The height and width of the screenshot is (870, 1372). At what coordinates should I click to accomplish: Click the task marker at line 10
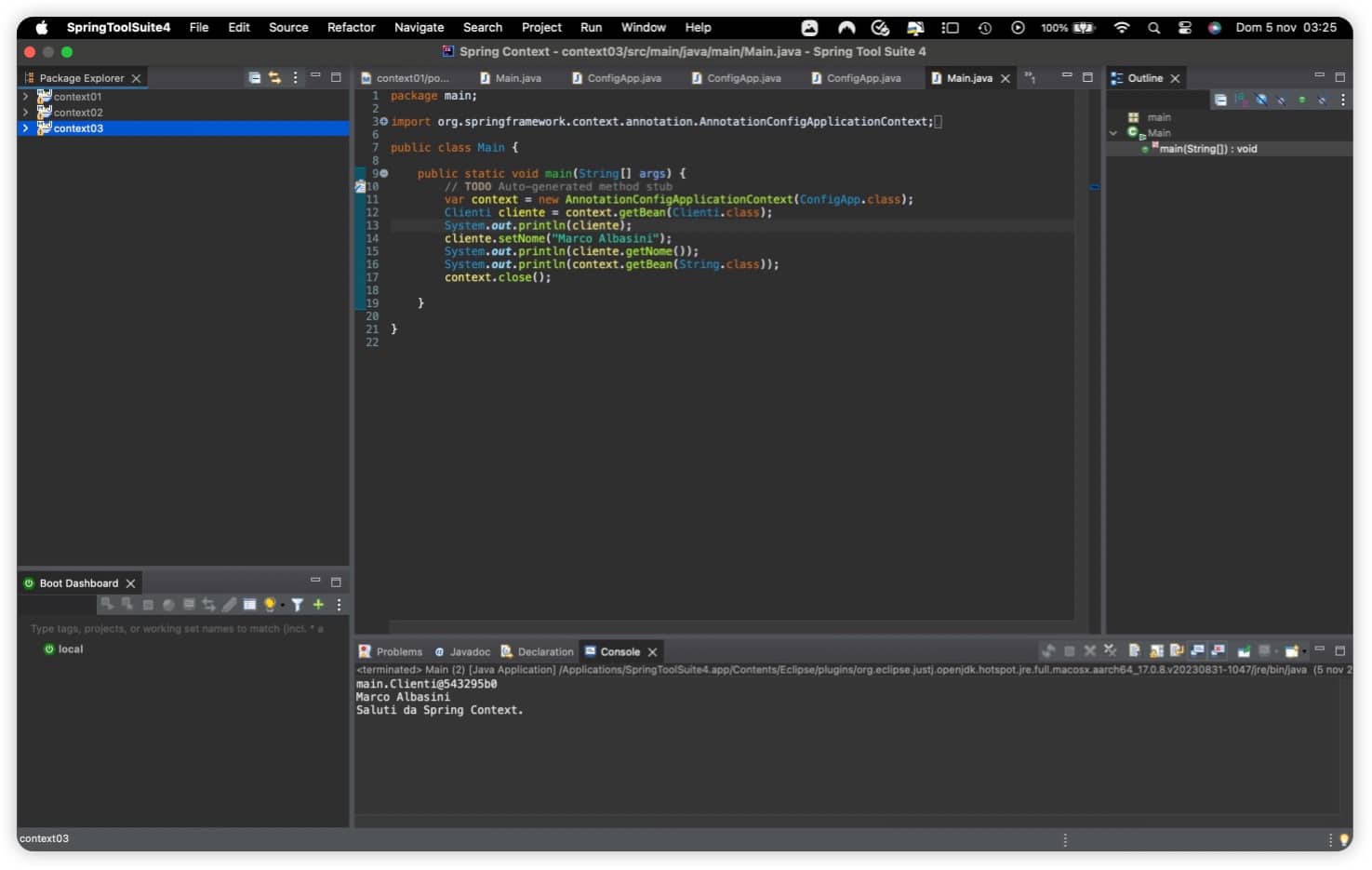click(360, 186)
